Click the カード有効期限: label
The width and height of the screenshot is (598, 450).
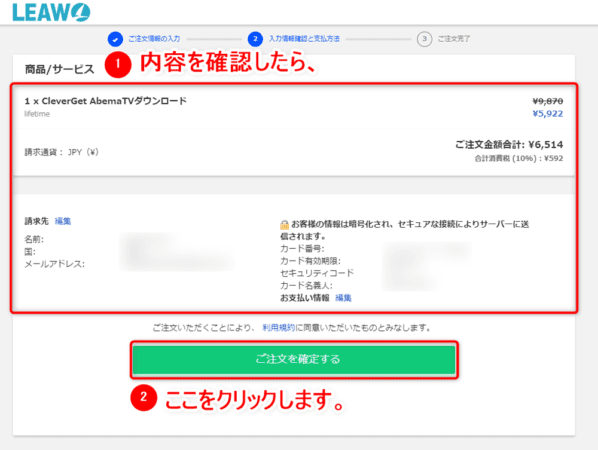(310, 261)
